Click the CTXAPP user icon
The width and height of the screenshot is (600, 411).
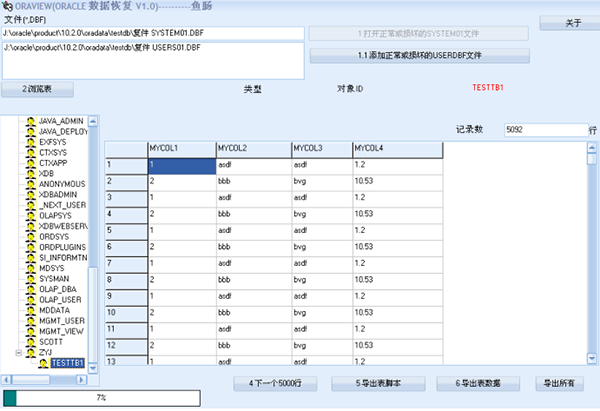[x=31, y=163]
